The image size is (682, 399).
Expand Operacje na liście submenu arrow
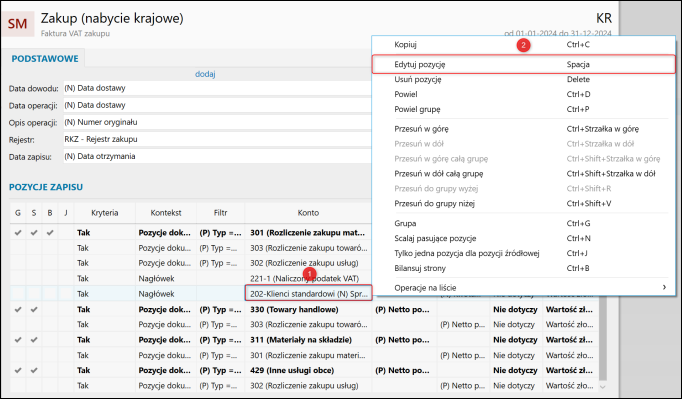tap(664, 287)
